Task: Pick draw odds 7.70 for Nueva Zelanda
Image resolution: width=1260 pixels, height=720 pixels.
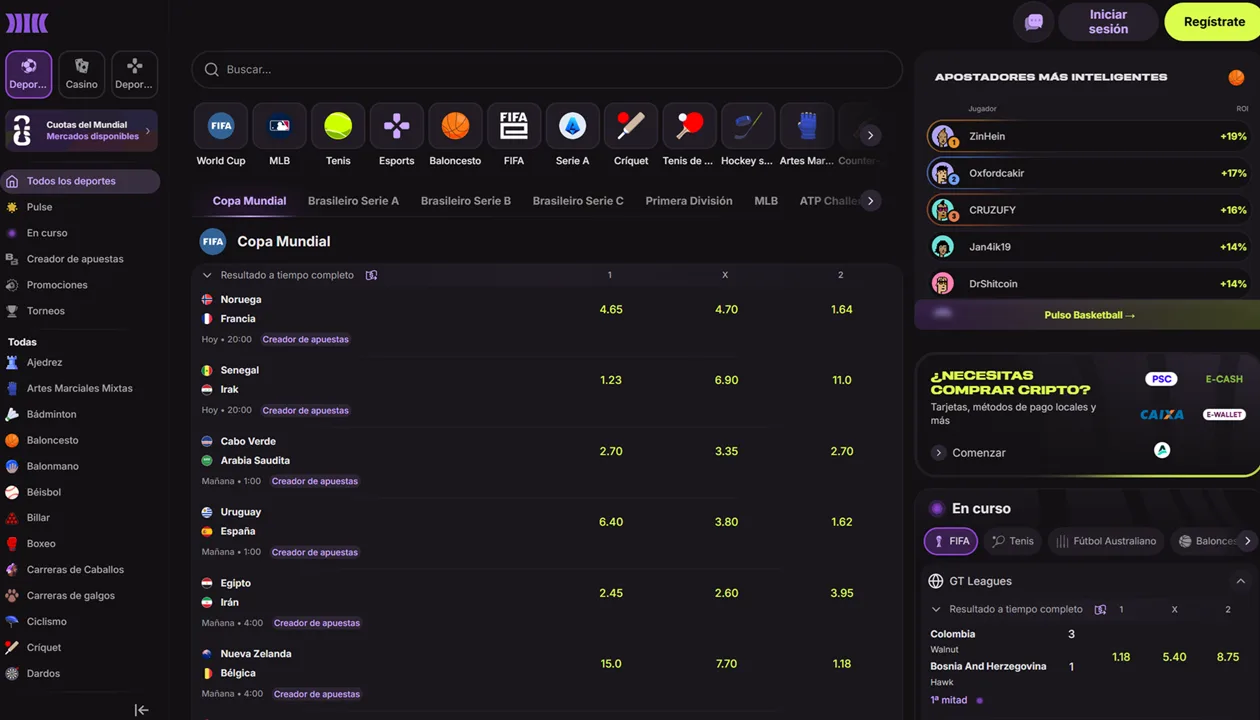Action: pyautogui.click(x=727, y=664)
